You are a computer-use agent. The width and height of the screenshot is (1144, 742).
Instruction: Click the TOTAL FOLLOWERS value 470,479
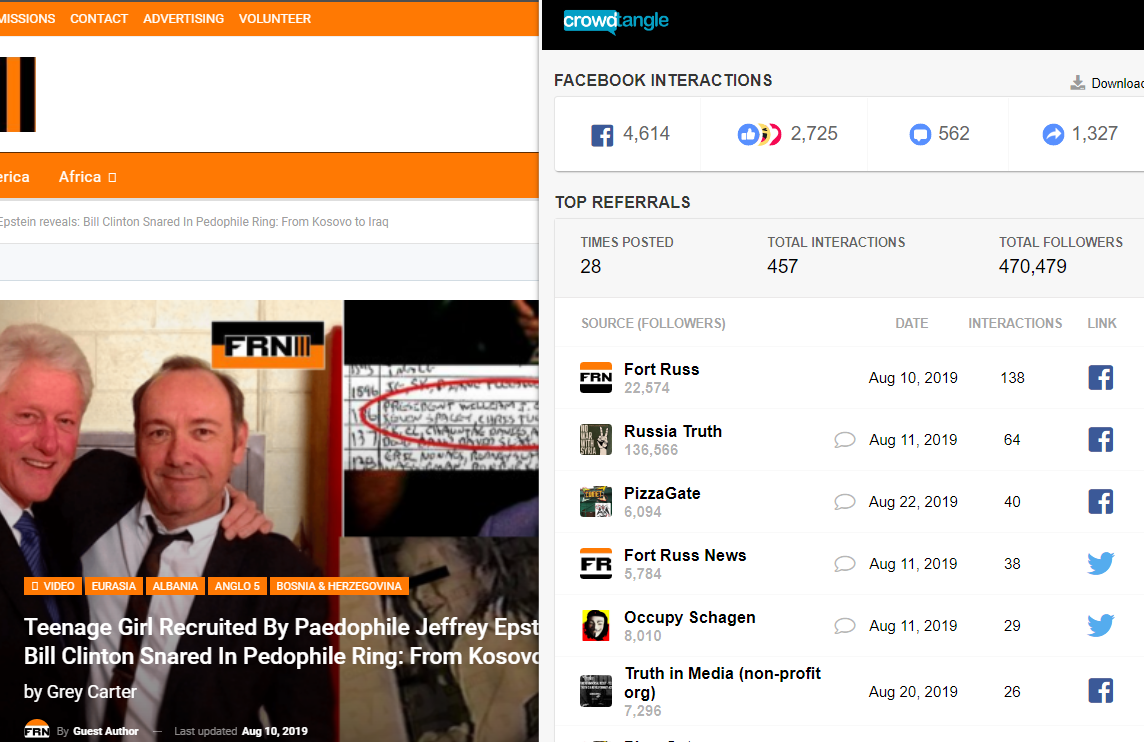click(1032, 266)
